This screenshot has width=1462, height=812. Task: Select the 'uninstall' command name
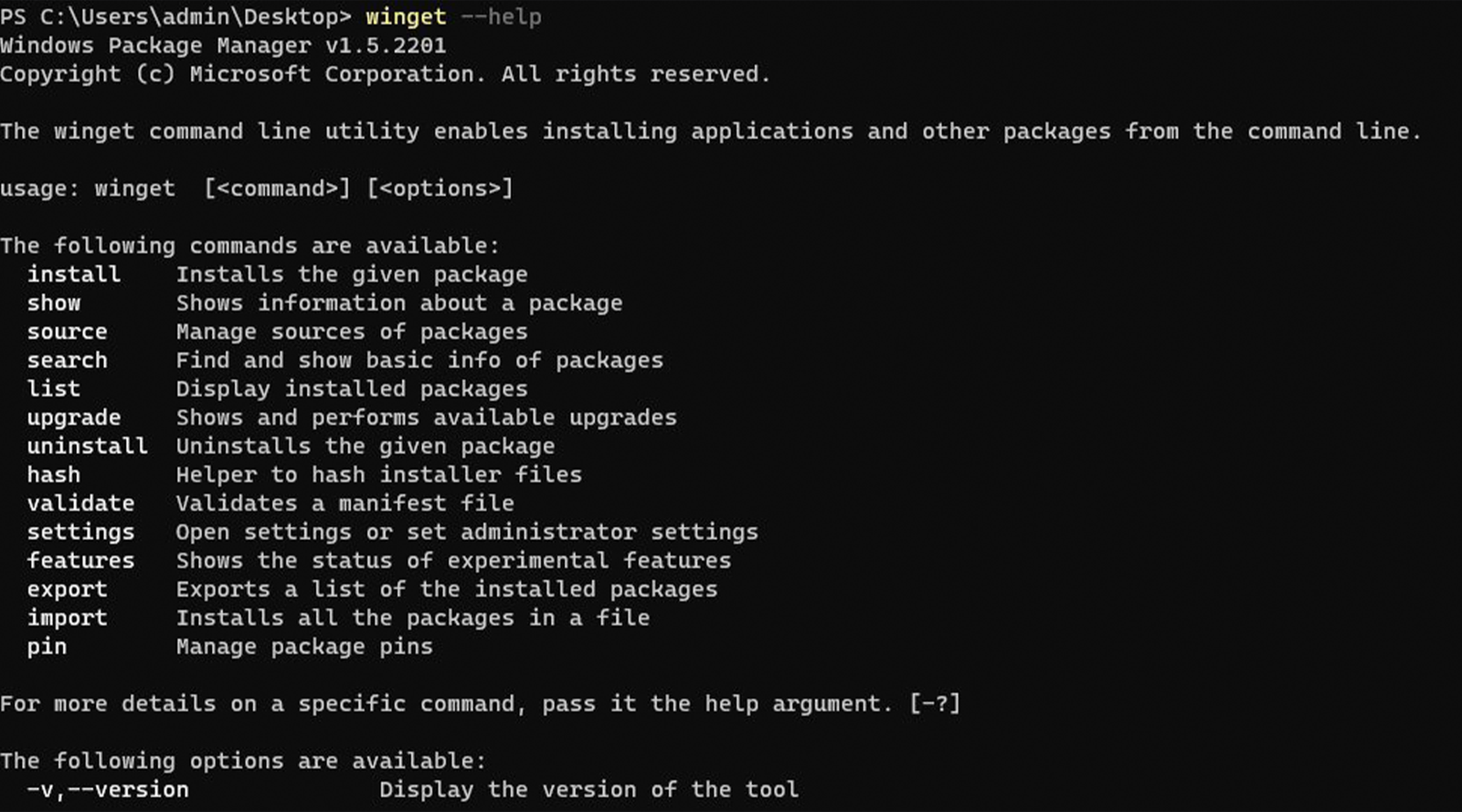click(87, 446)
